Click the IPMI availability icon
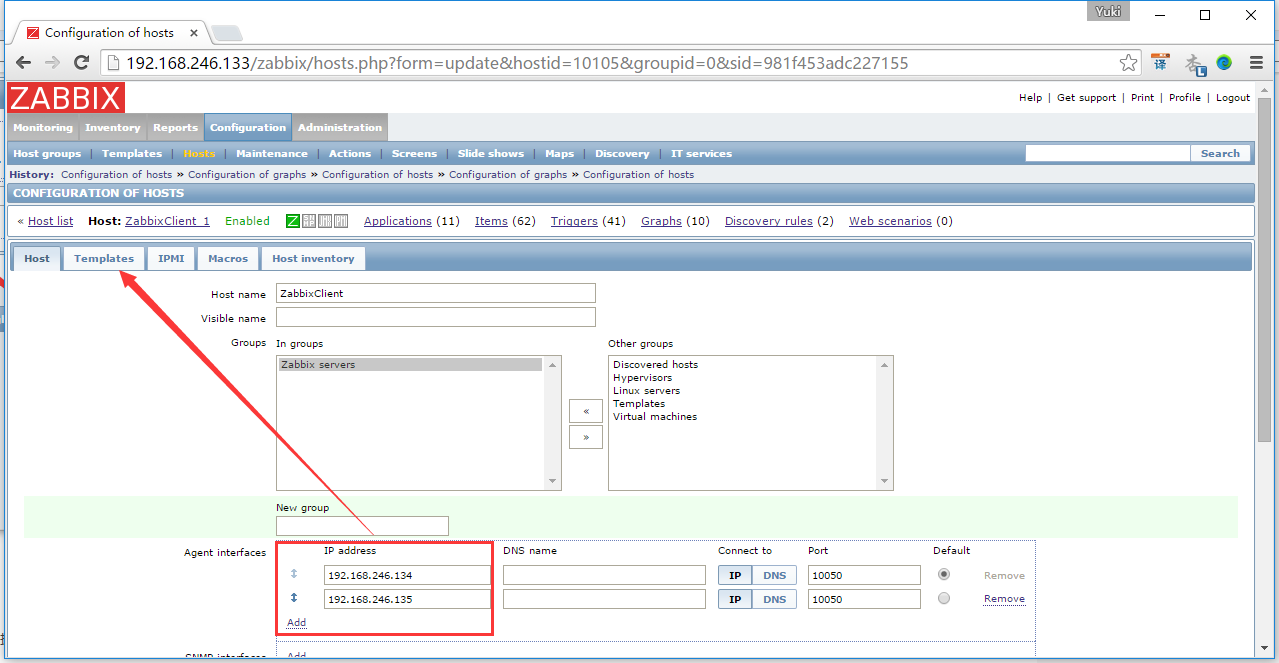 click(341, 221)
